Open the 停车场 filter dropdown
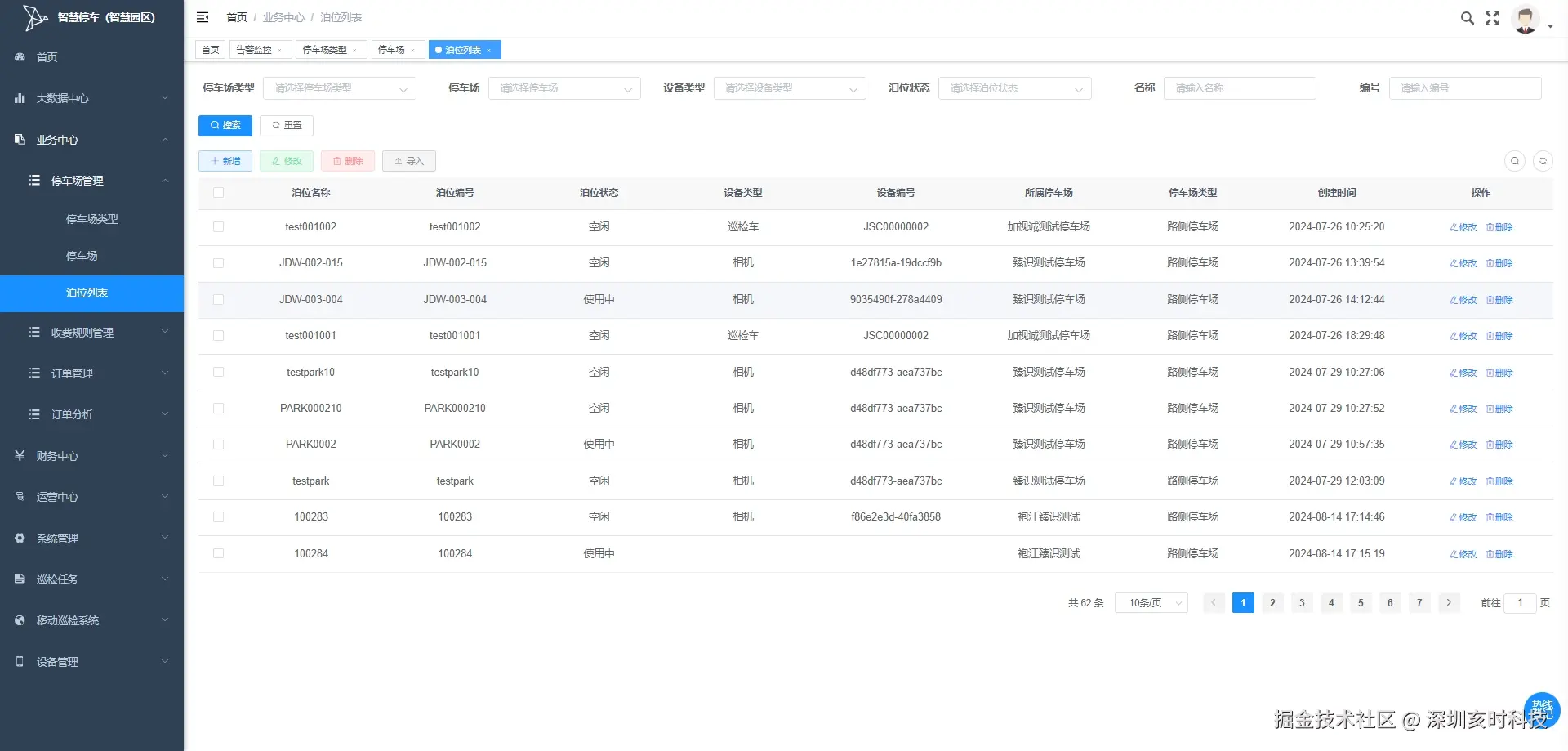The image size is (1568, 751). coord(564,88)
